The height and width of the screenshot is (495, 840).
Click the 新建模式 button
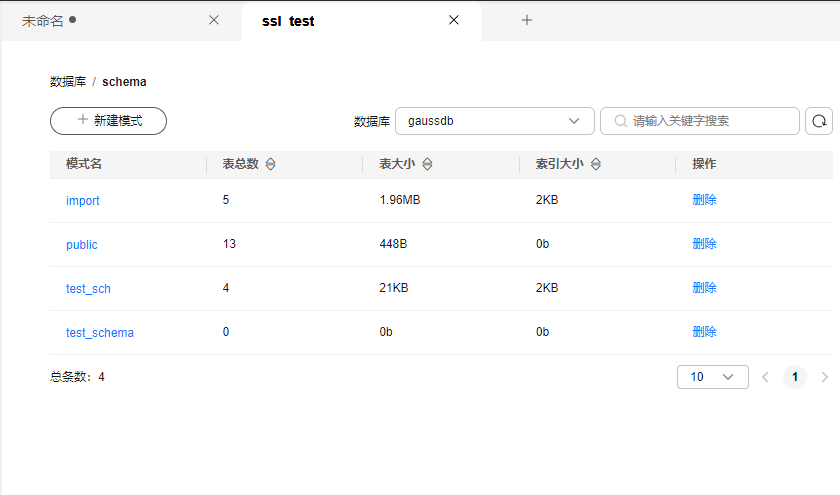(x=108, y=121)
